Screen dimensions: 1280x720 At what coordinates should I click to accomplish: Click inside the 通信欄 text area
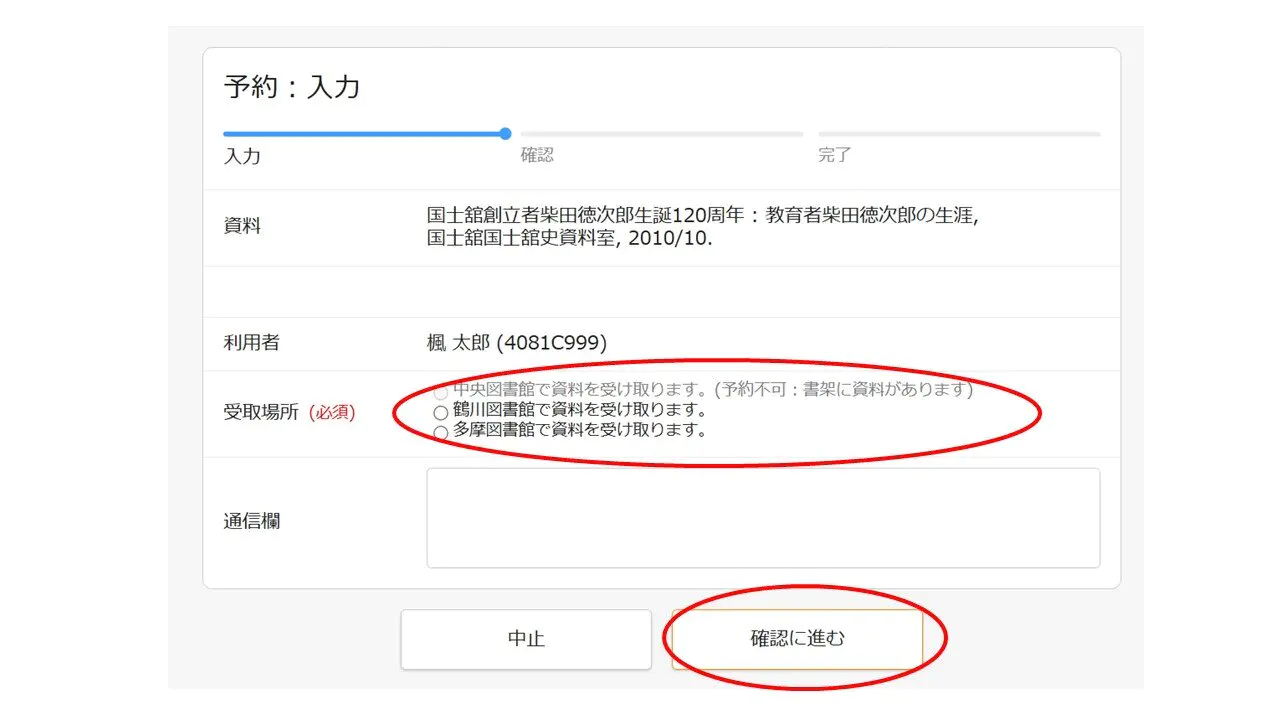tap(763, 518)
